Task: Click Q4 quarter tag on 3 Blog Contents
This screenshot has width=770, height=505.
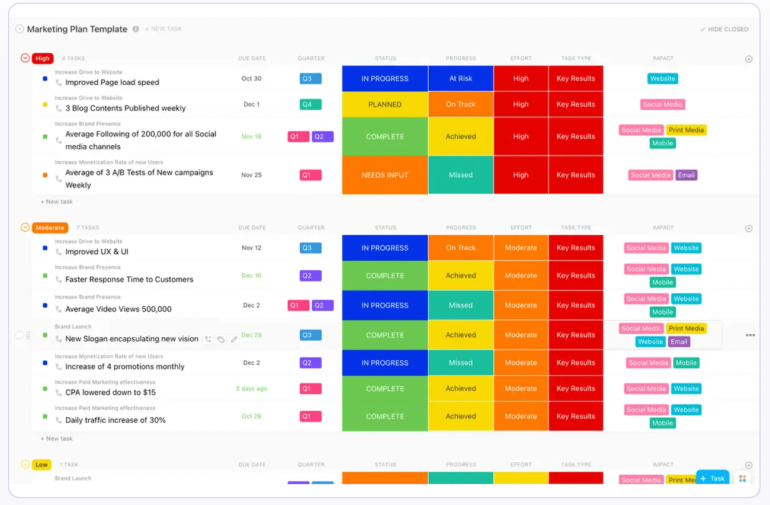Action: 310,105
